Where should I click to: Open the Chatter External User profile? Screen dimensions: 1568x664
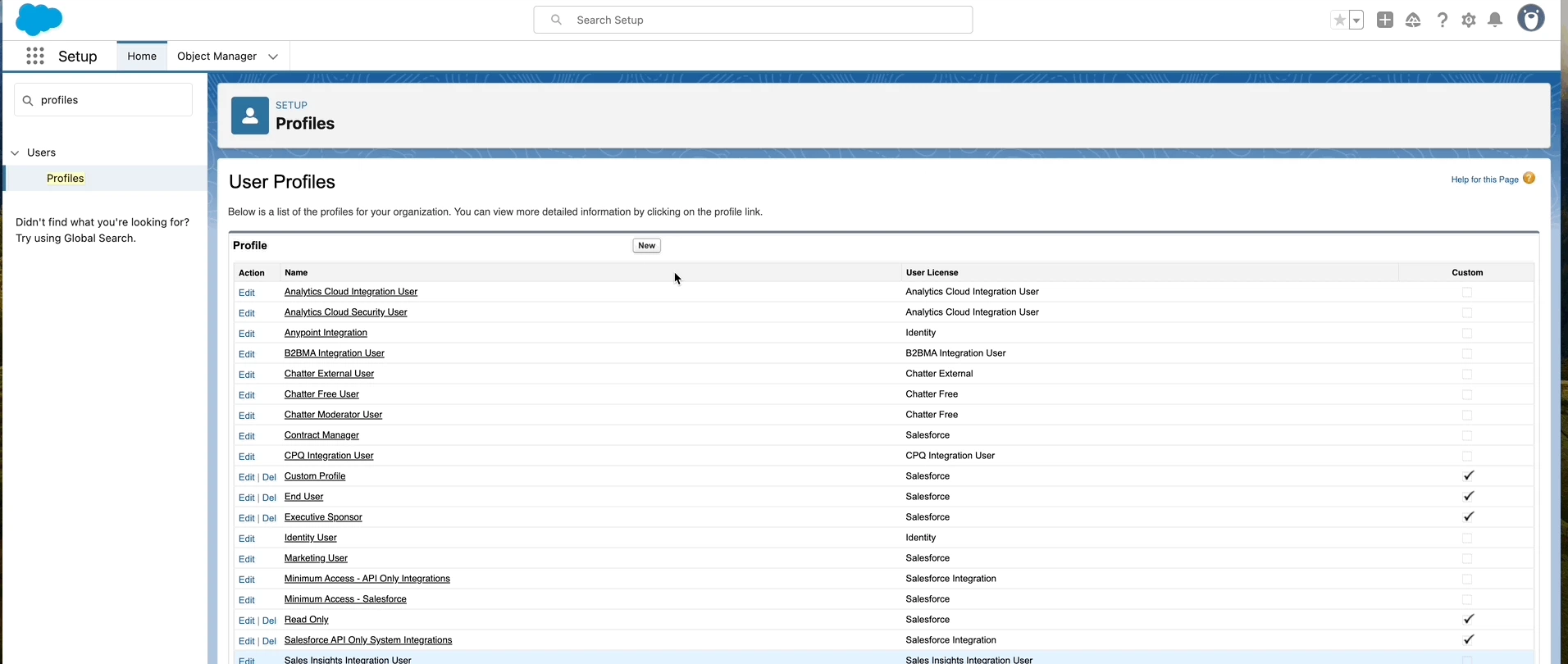pyautogui.click(x=329, y=374)
